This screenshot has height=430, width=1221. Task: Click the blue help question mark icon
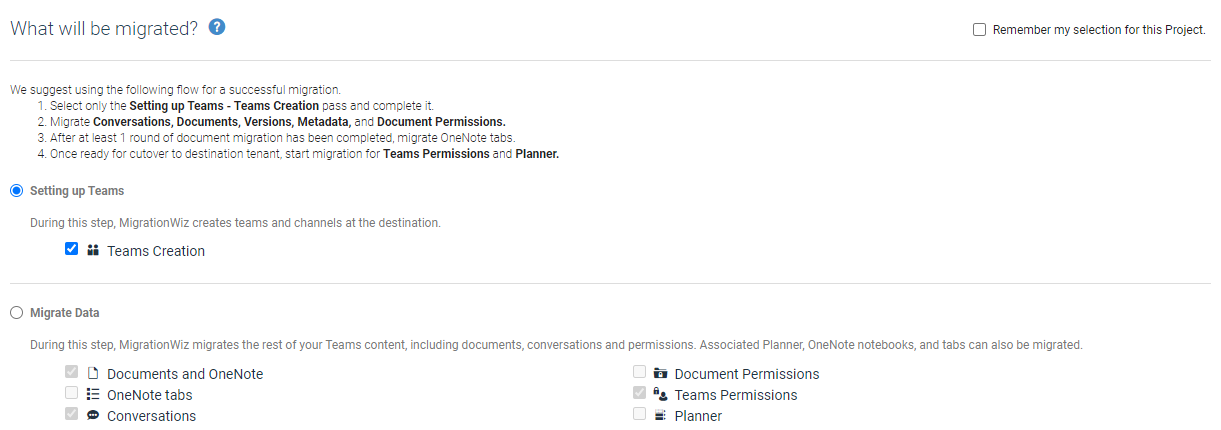217,28
